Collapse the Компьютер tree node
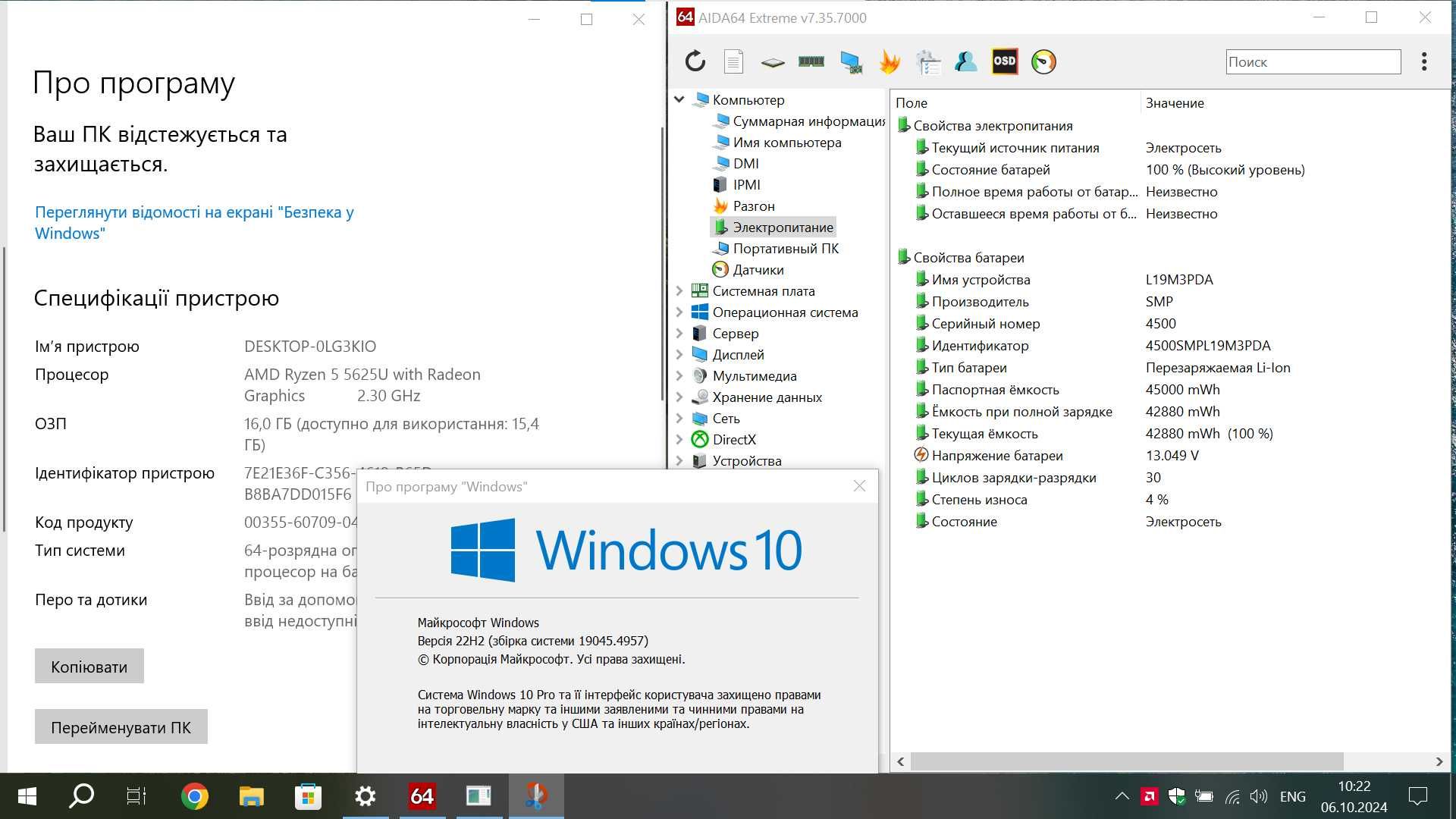The height and width of the screenshot is (819, 1456). (x=679, y=99)
